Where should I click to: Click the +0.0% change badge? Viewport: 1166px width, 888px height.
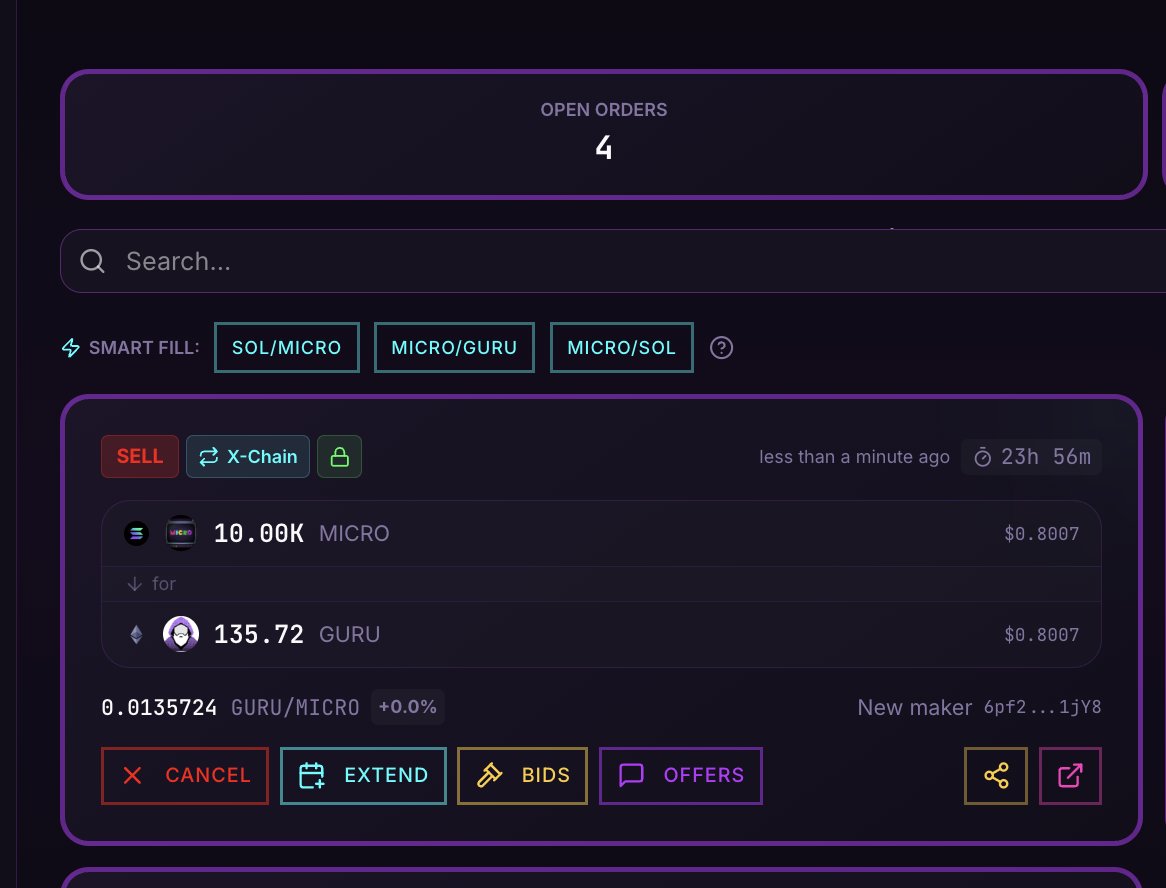[x=408, y=707]
